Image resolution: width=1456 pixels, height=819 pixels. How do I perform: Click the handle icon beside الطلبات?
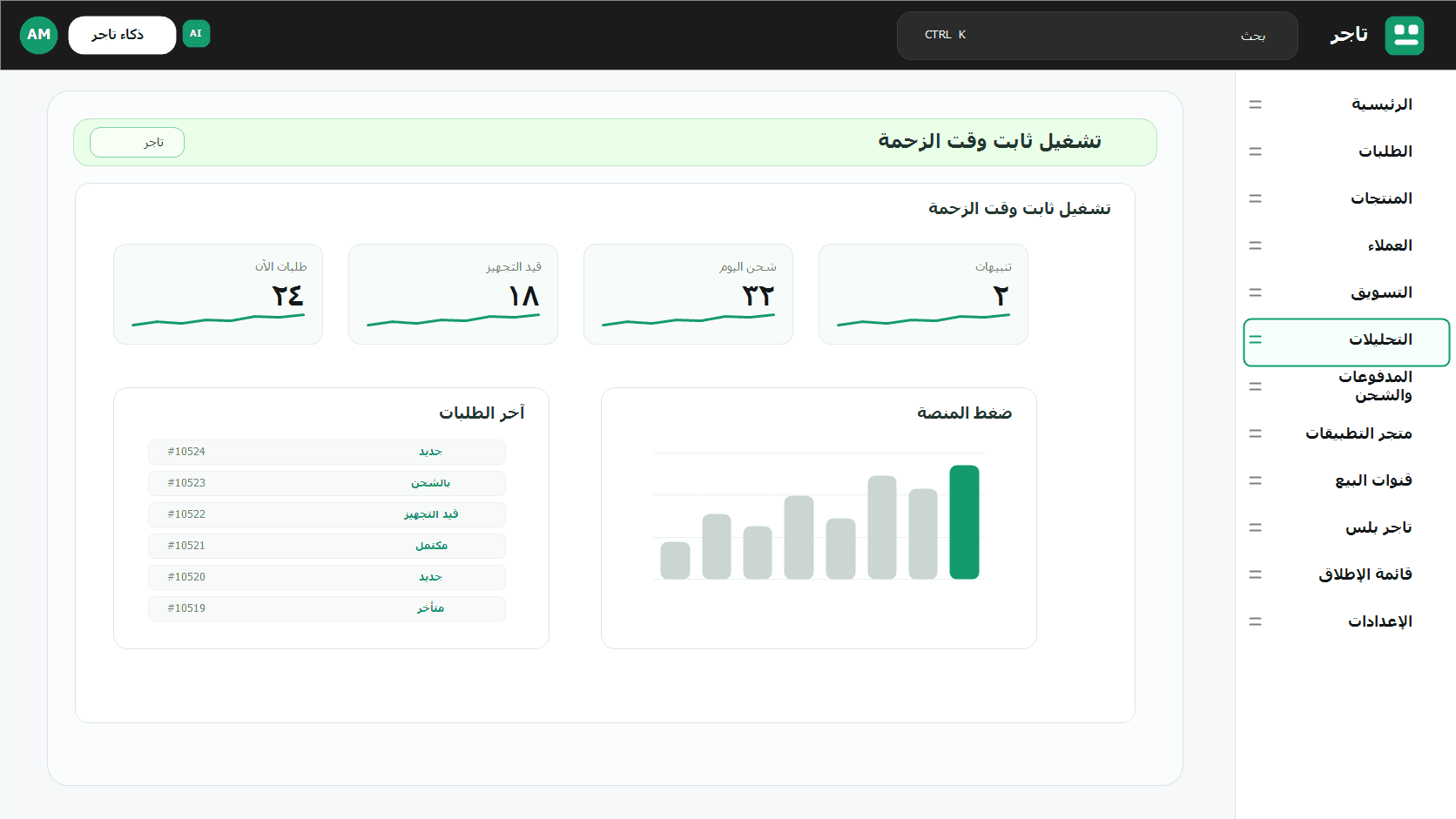(1255, 151)
